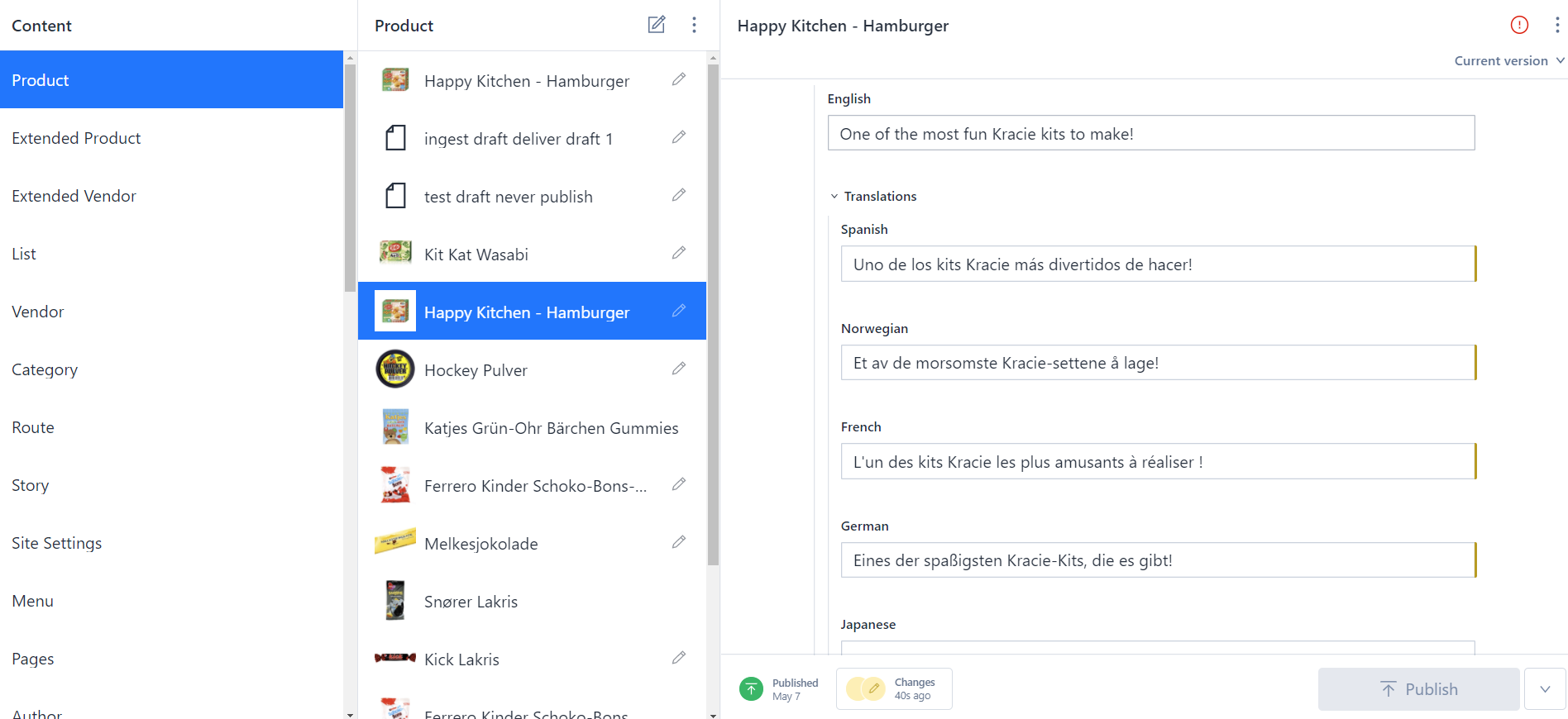Open the publish options dropdown arrow
The width and height of the screenshot is (1568, 719).
(x=1544, y=689)
